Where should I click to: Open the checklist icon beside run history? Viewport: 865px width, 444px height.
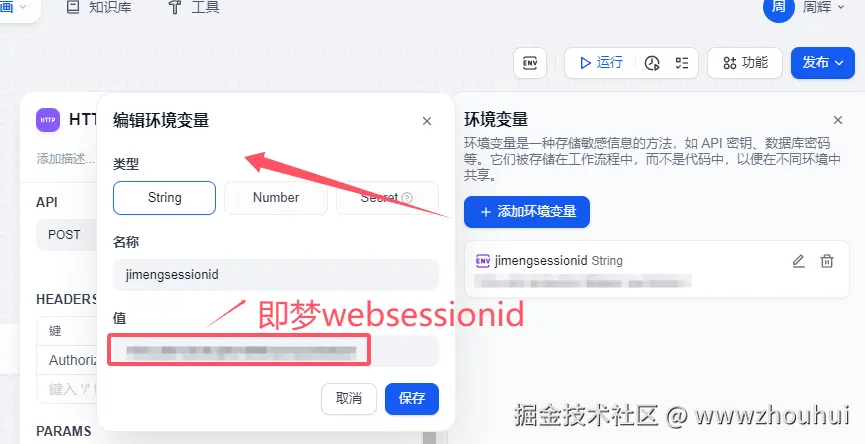682,63
